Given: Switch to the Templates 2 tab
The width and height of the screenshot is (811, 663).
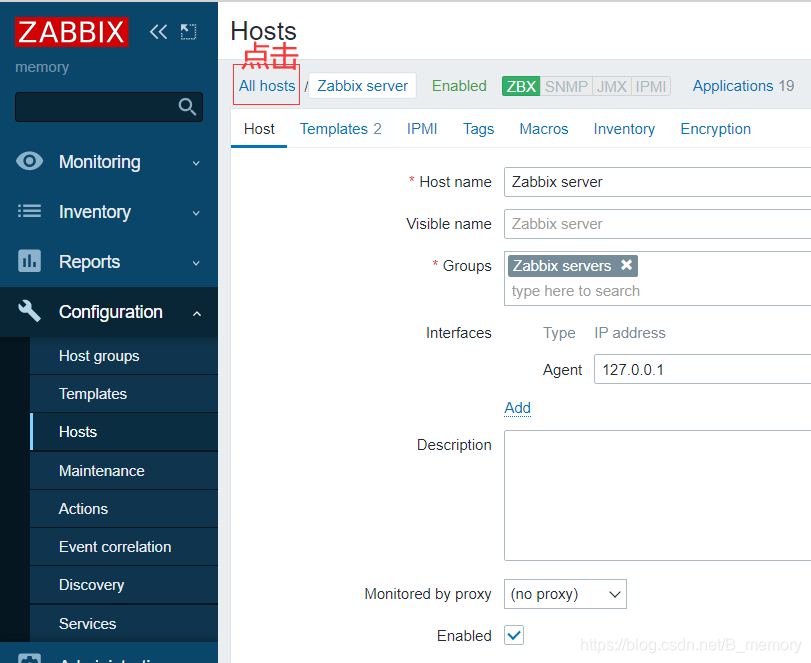Looking at the screenshot, I should (x=340, y=129).
